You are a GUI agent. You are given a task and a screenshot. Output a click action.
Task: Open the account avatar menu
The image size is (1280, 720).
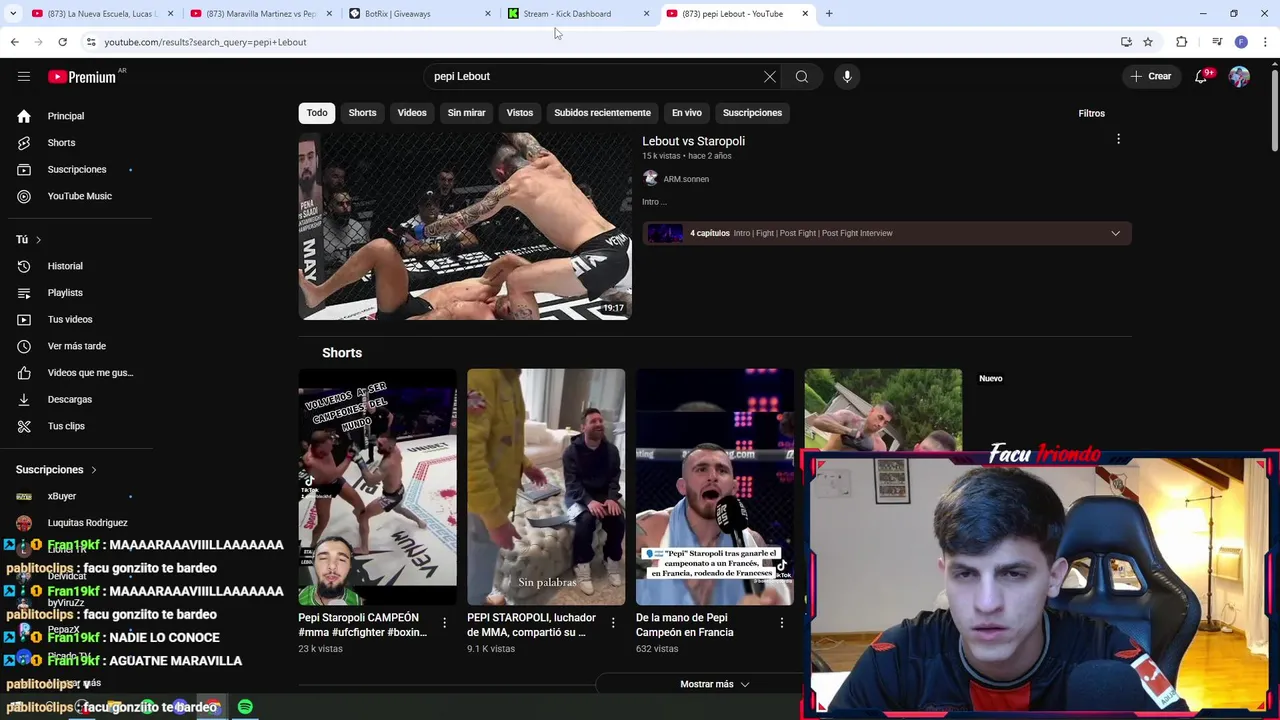[1239, 76]
